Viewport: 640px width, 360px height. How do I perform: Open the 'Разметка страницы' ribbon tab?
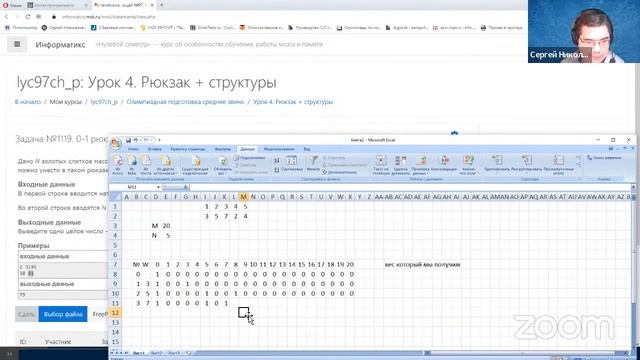click(x=188, y=149)
